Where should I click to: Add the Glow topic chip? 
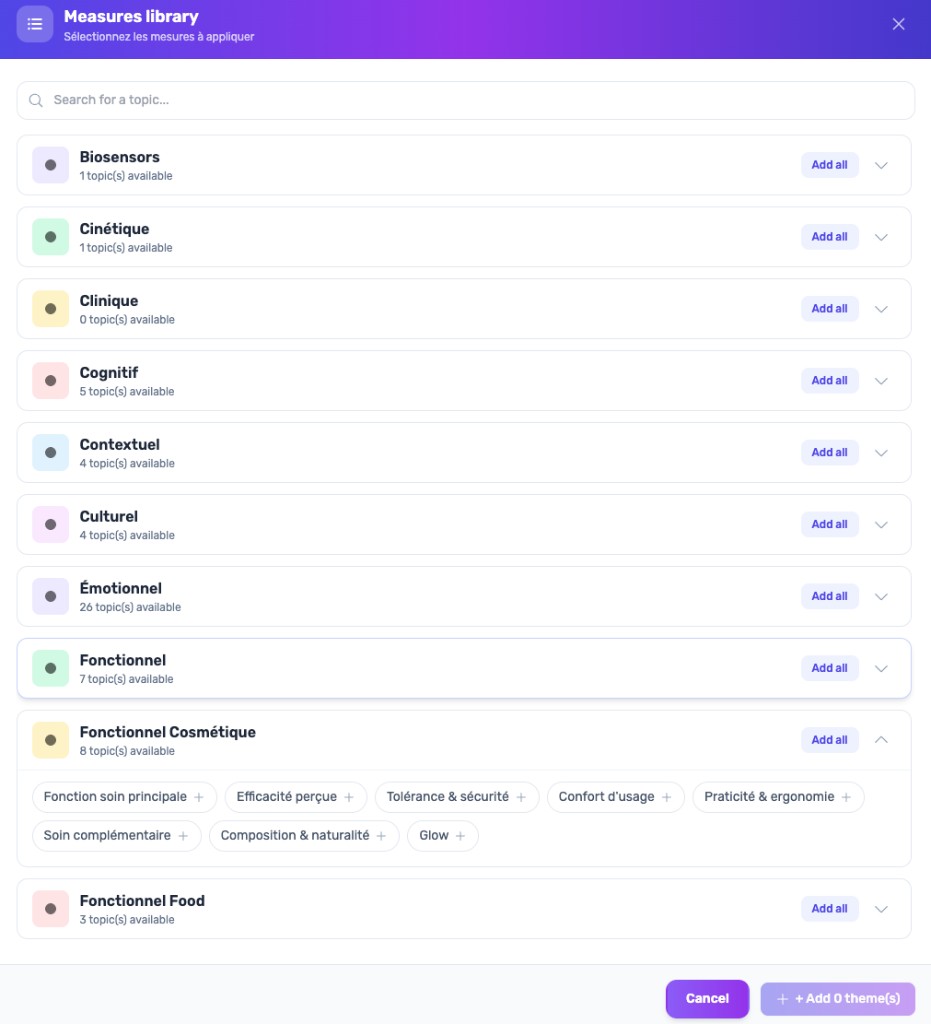[x=442, y=835]
